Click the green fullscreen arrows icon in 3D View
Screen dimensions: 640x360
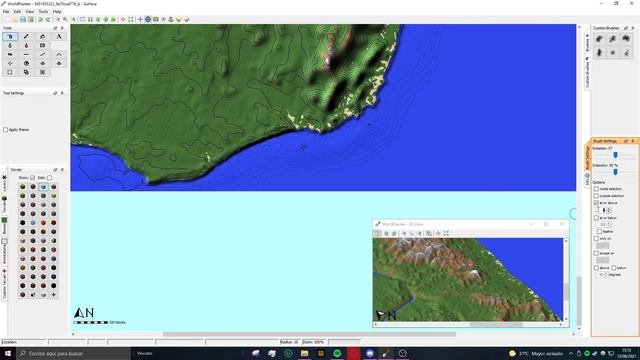[446, 233]
